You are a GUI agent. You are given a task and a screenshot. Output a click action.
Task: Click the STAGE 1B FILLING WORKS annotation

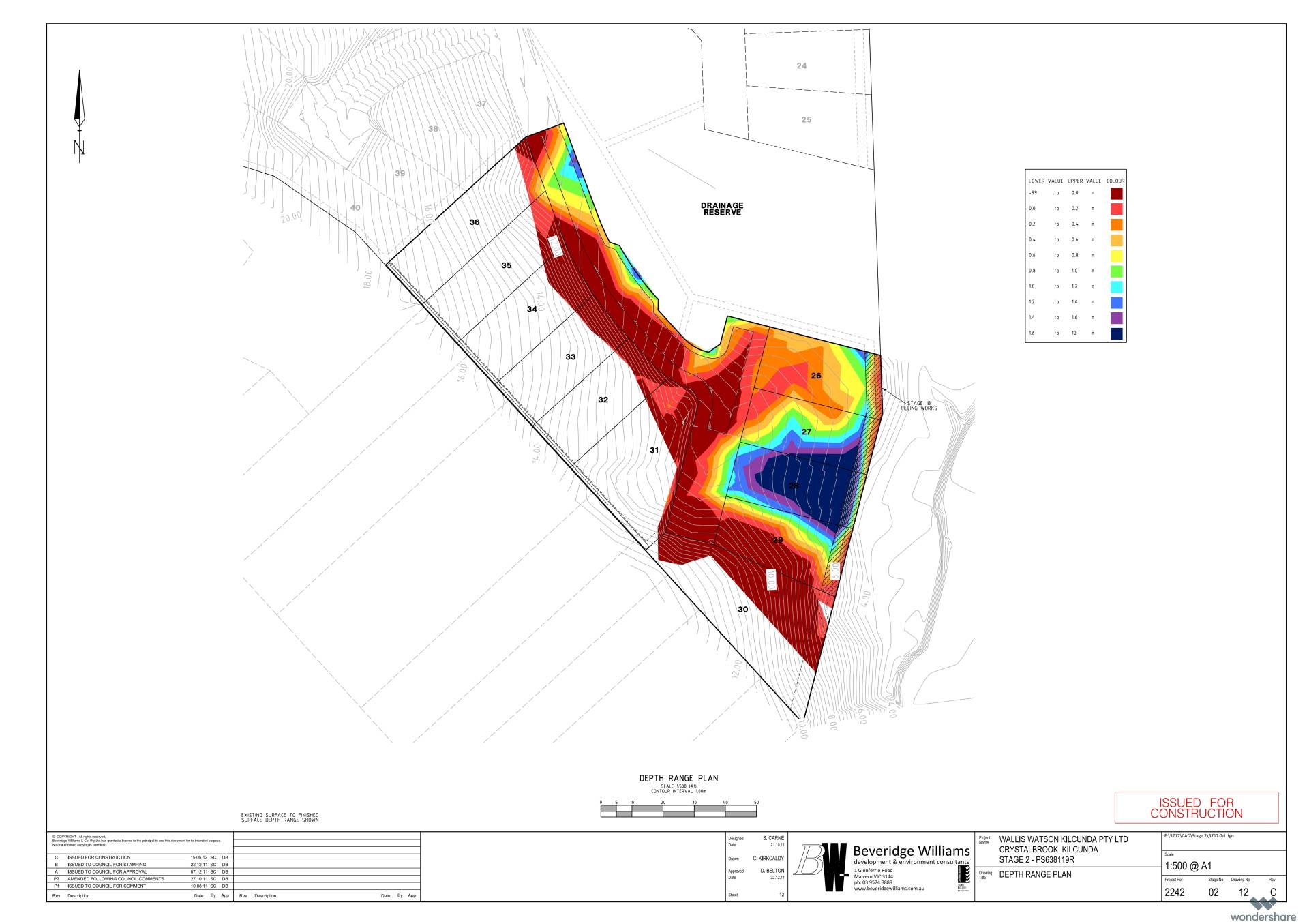click(x=919, y=406)
